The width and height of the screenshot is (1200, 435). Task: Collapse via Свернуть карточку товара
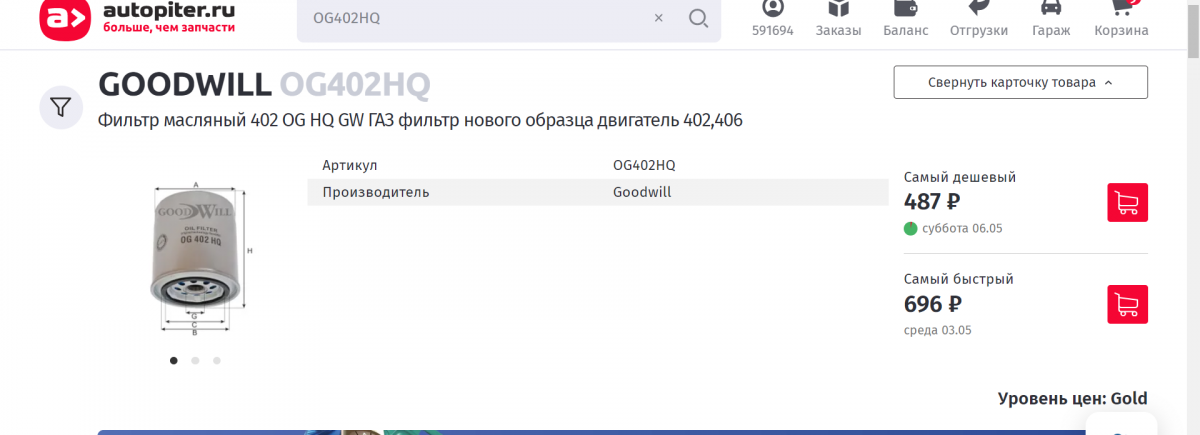pyautogui.click(x=1020, y=82)
